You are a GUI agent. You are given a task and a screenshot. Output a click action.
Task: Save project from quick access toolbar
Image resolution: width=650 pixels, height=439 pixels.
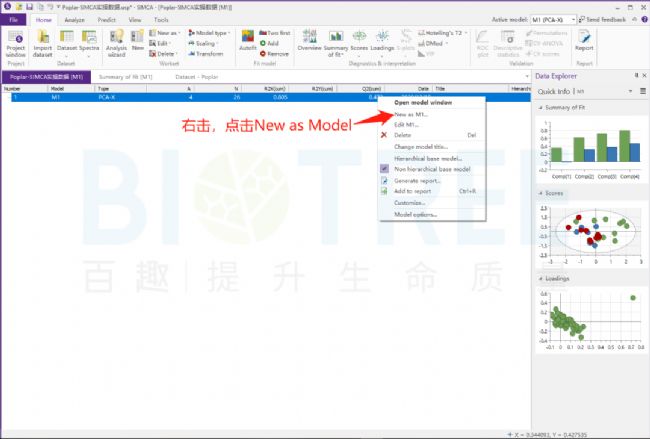[x=29, y=7]
